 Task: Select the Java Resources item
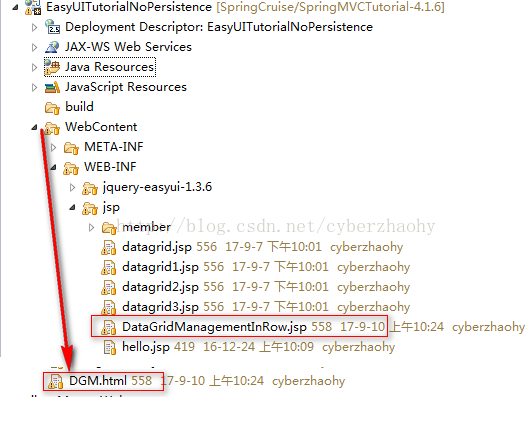[x=110, y=67]
